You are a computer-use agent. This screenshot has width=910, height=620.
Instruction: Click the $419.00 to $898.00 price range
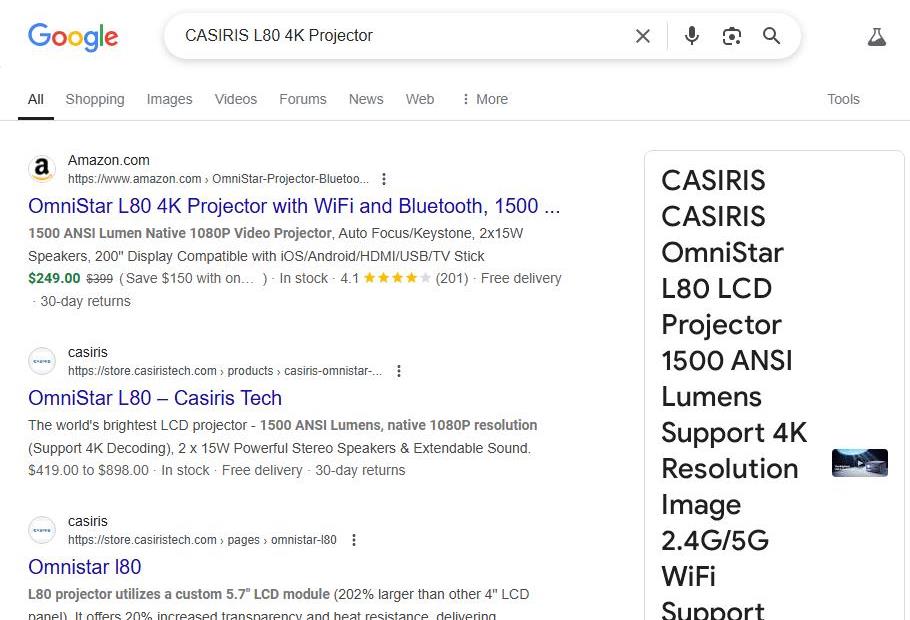88,470
